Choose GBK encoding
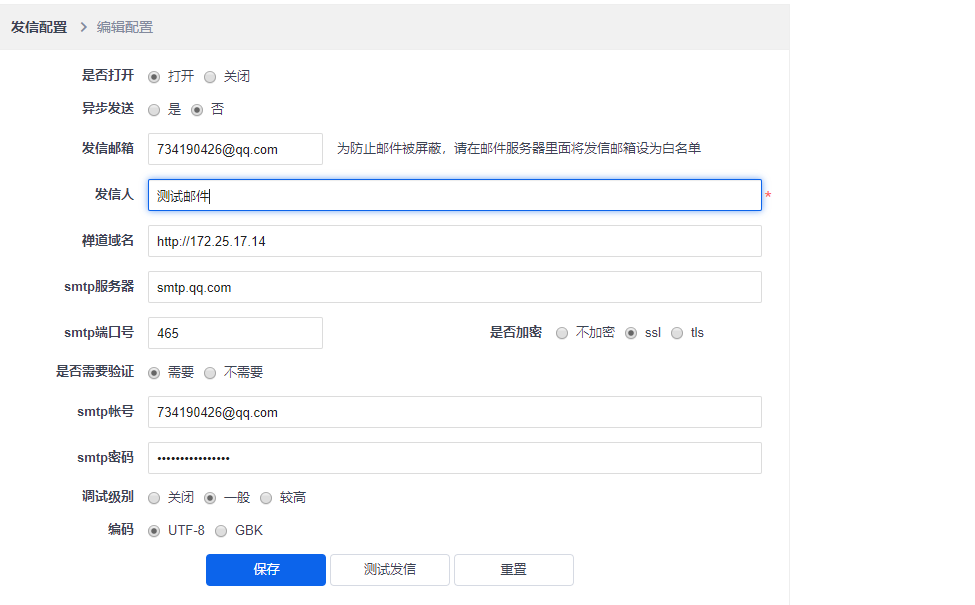The height and width of the screenshot is (605, 975). tap(221, 531)
